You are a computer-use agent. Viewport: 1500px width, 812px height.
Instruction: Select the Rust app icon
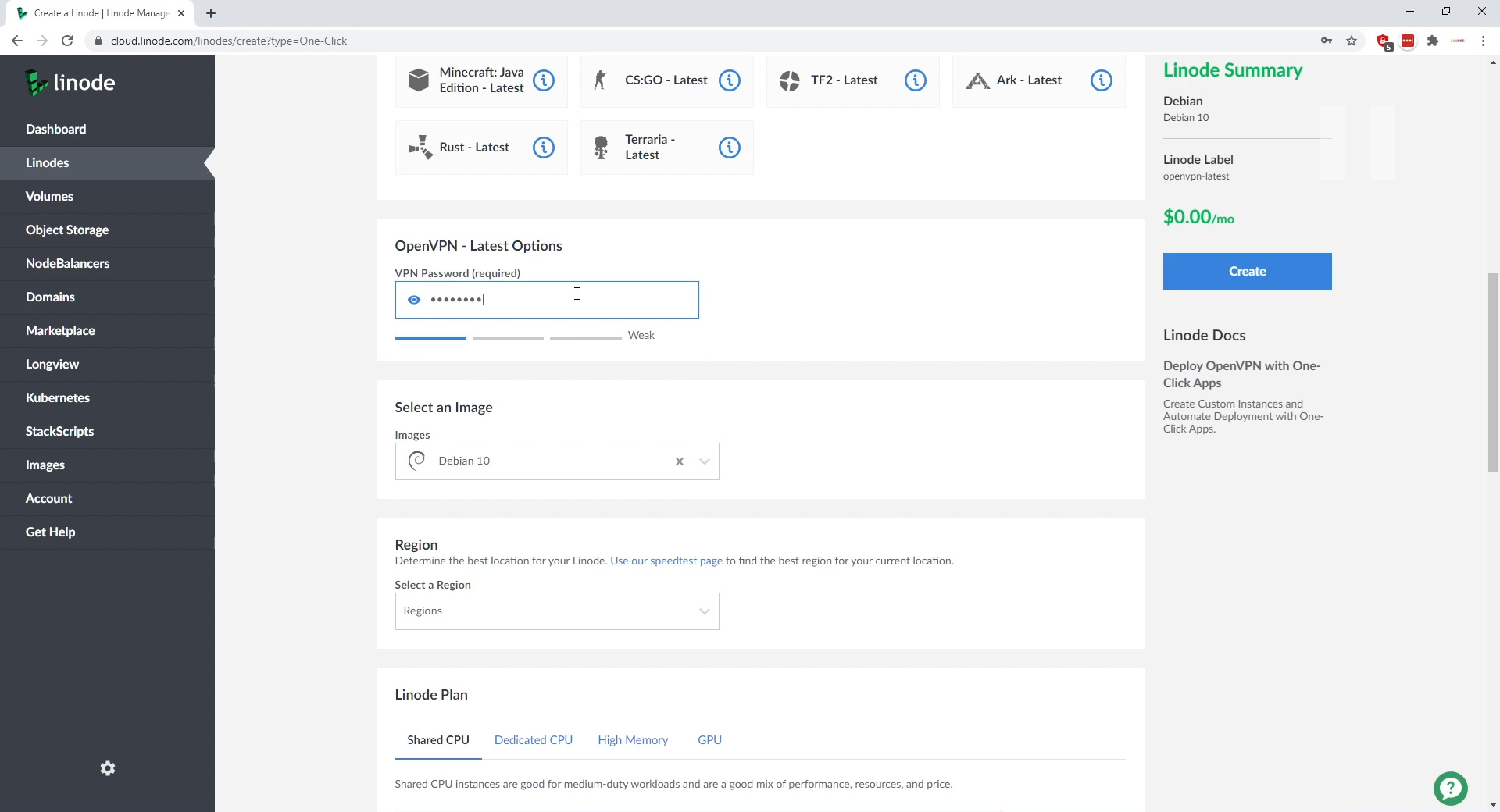(x=420, y=147)
